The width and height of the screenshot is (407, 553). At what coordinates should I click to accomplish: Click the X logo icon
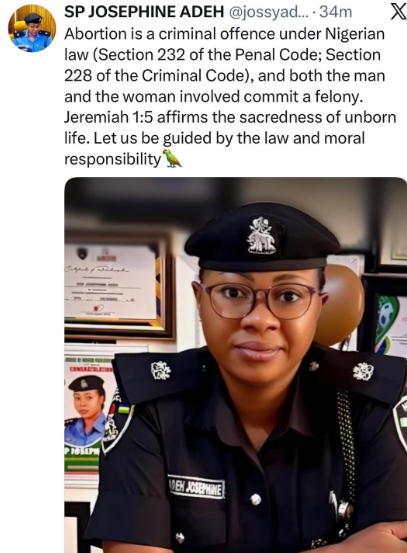click(x=398, y=12)
